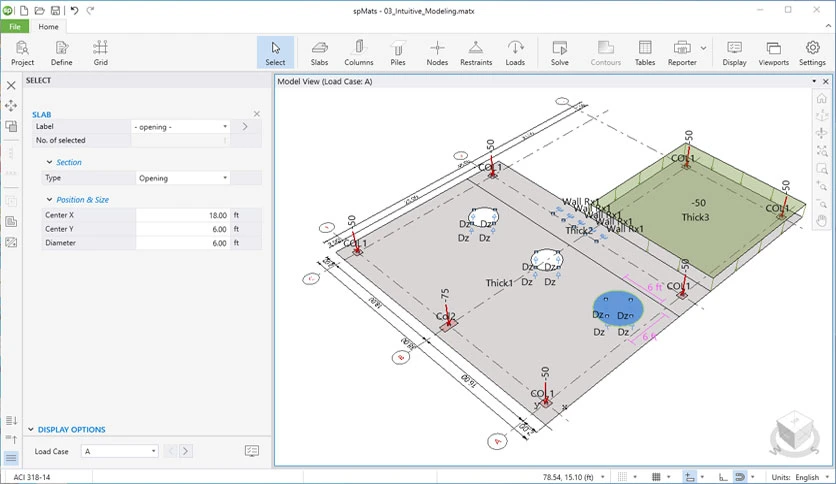Viewport: 836px width, 484px height.
Task: Close the Model View window
Action: pyautogui.click(x=826, y=82)
